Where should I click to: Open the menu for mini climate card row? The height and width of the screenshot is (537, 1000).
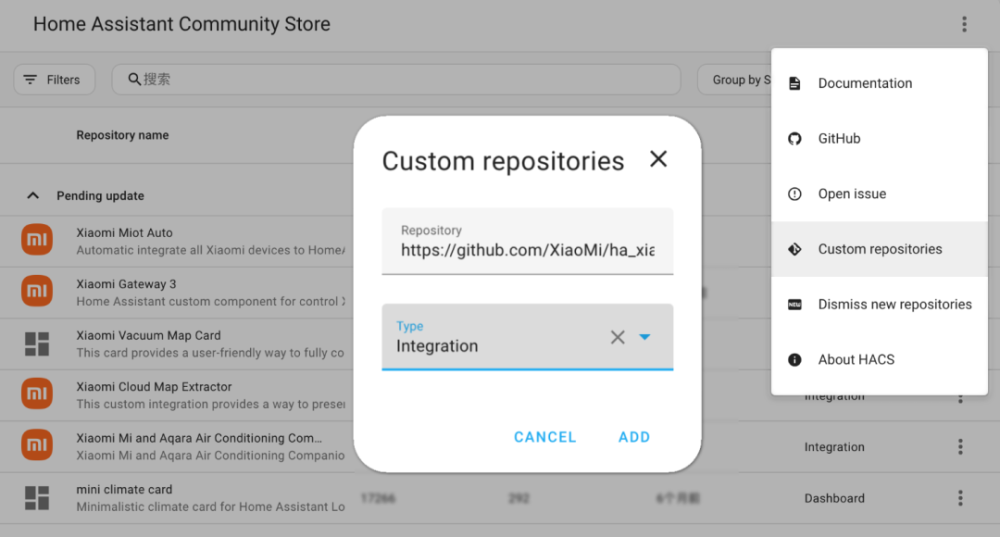(960, 498)
